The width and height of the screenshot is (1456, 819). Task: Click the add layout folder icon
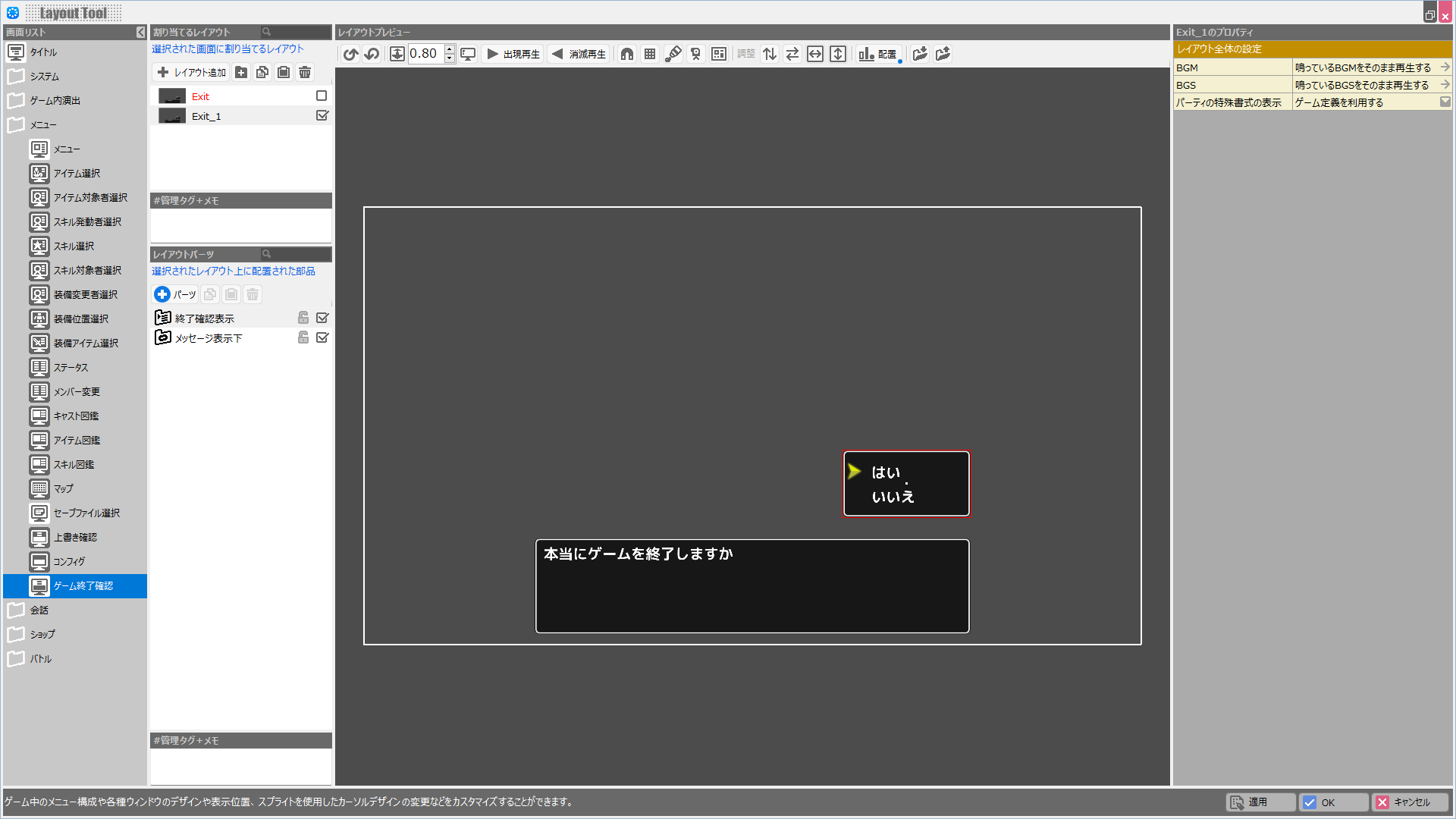(241, 72)
